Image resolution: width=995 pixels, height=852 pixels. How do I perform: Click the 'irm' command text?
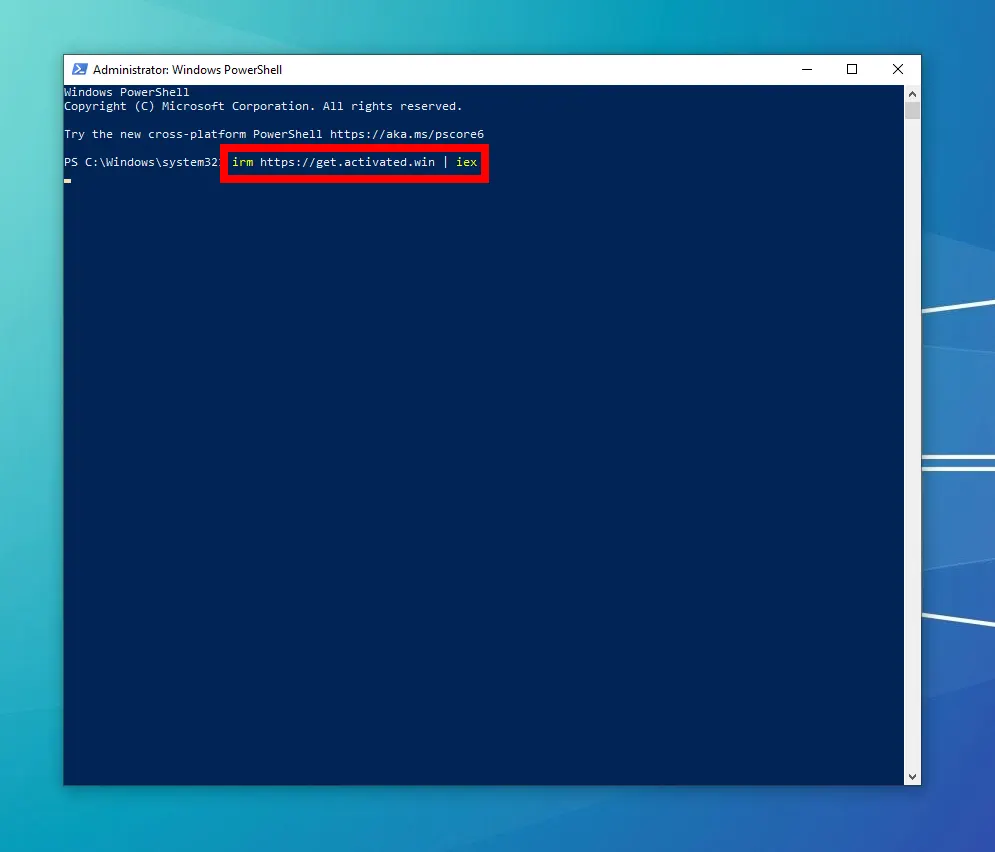coord(242,162)
